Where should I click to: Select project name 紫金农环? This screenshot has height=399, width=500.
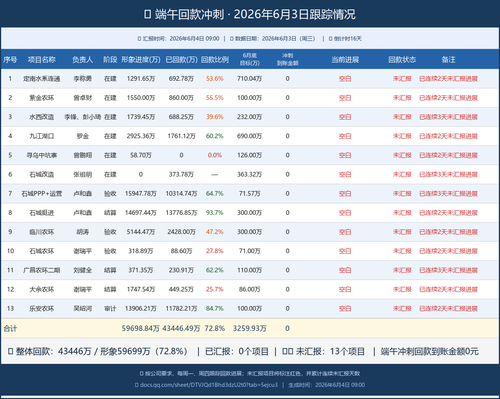42,98
